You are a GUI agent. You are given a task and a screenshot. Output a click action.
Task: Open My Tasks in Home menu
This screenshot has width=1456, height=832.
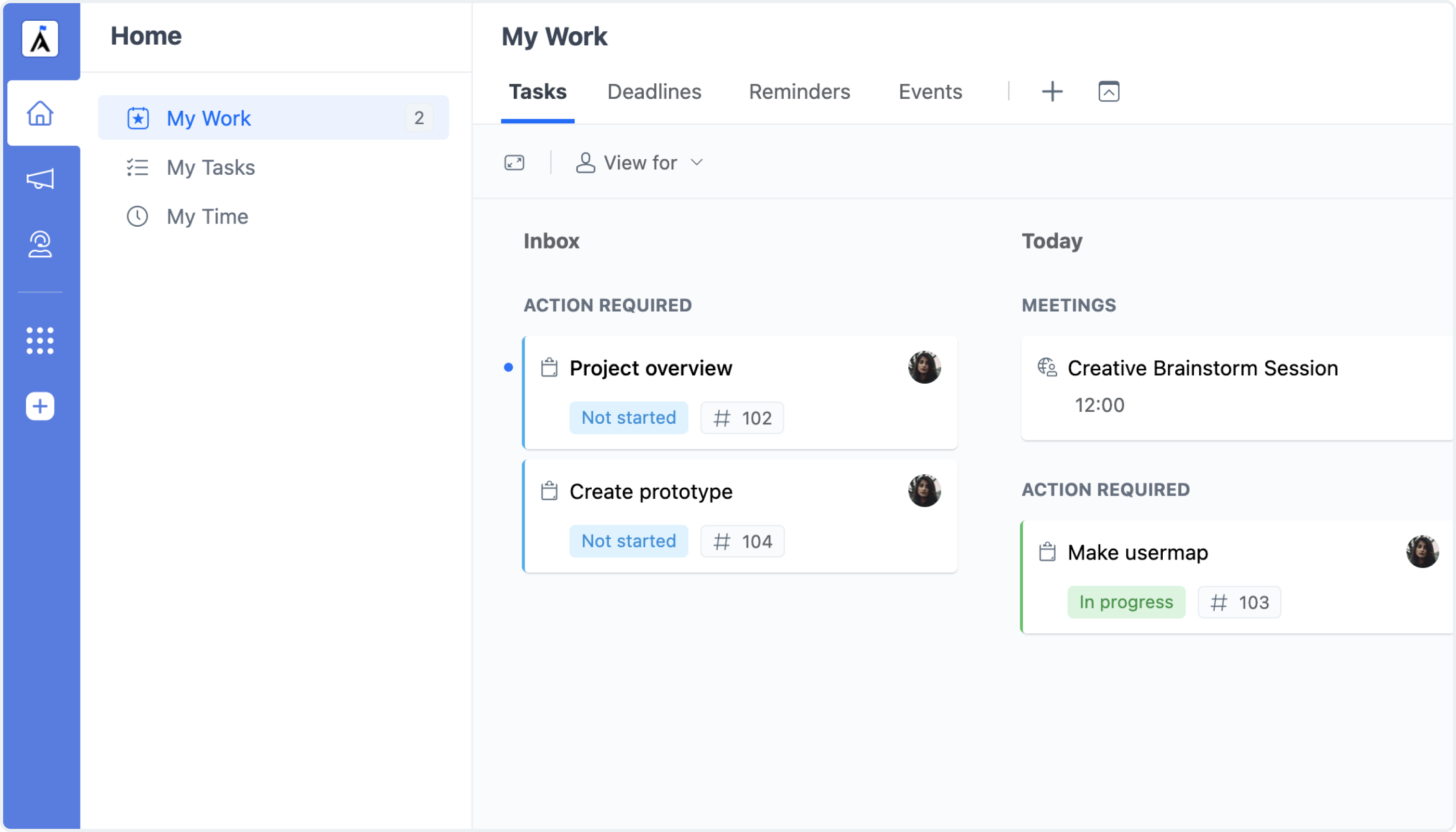[210, 167]
